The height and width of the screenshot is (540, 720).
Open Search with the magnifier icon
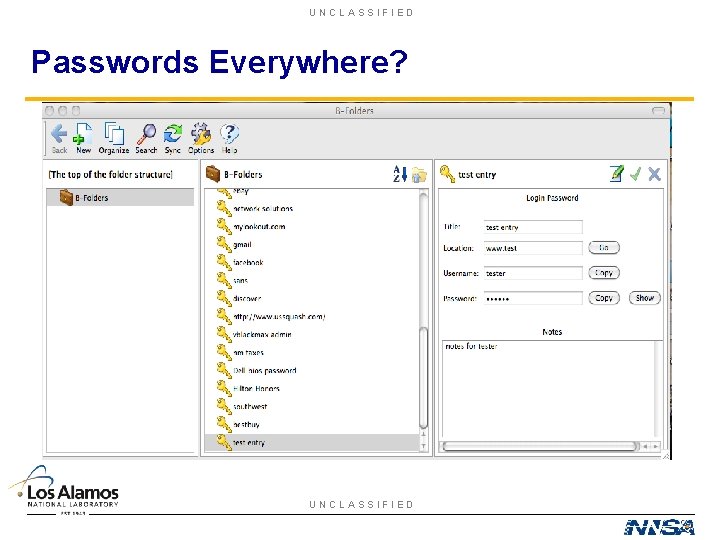tap(146, 134)
